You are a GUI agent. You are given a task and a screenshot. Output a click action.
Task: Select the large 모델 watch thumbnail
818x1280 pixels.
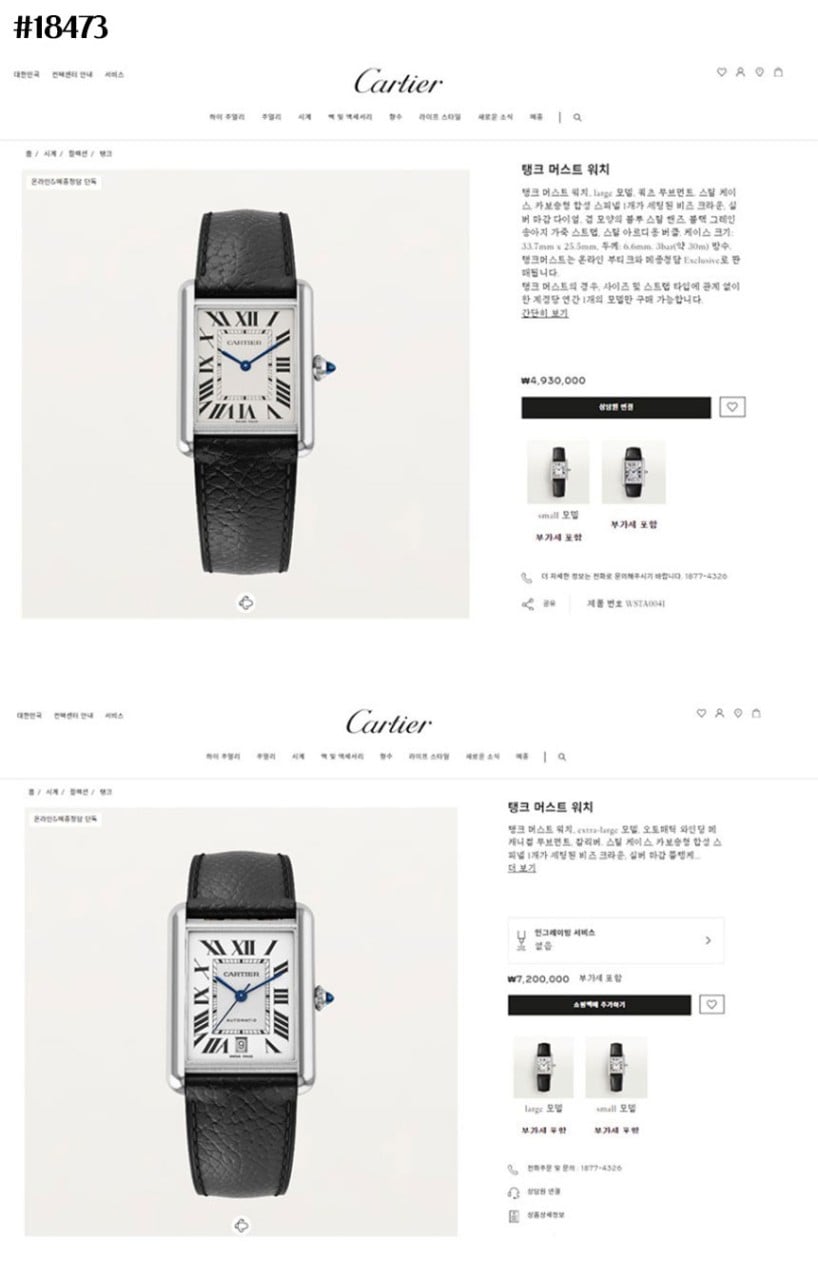tap(544, 1067)
